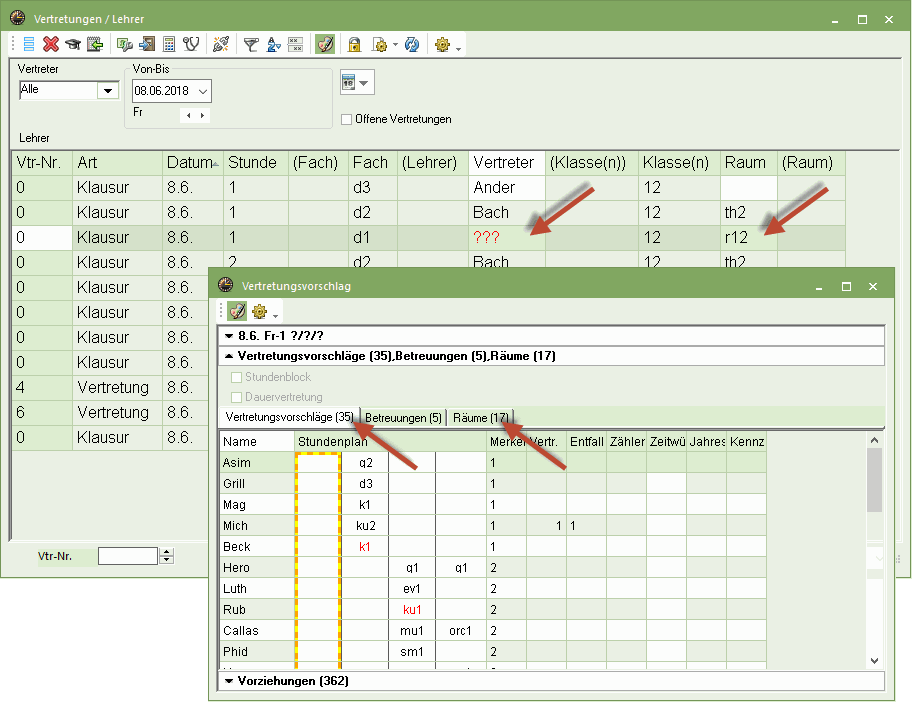Collapse the '8.6. Fr-1 ?/?/?' section

click(229, 336)
